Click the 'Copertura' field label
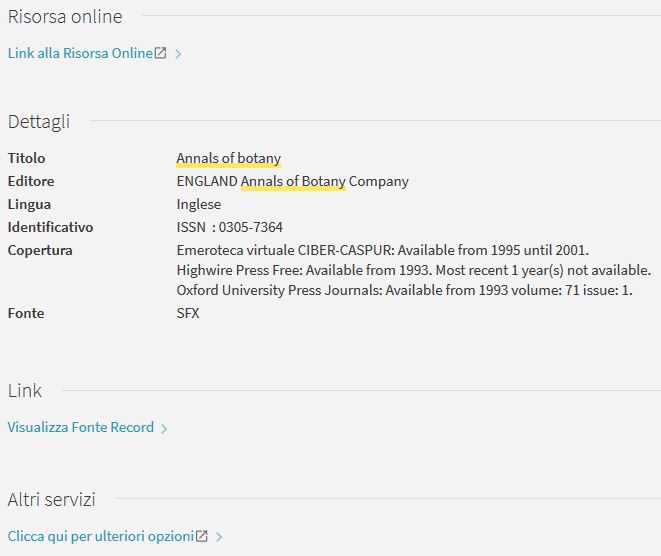The image size is (661, 556). click(x=40, y=250)
